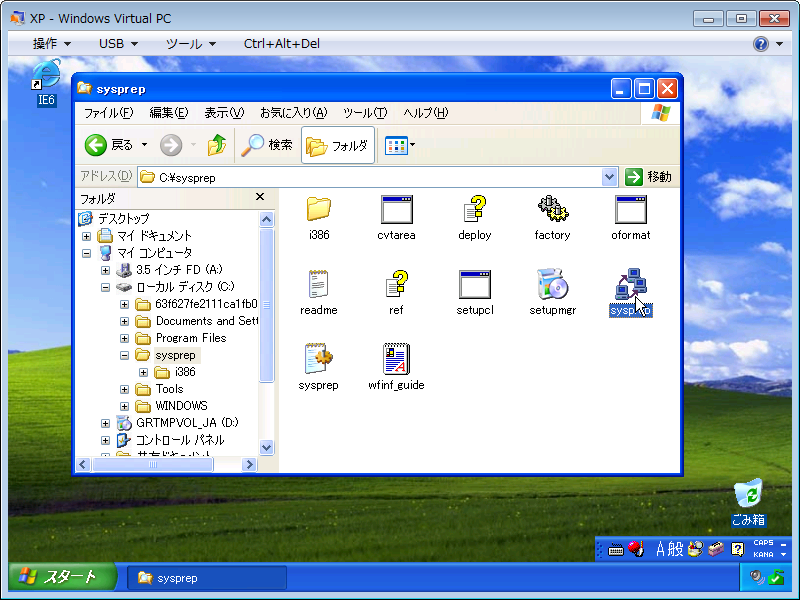Select デスクトップ in the folder tree

123,218
